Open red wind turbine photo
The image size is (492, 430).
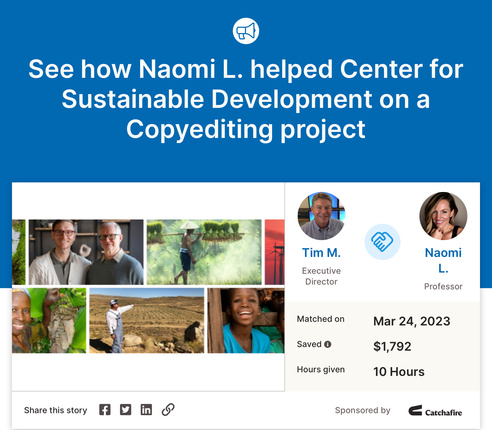(x=275, y=252)
